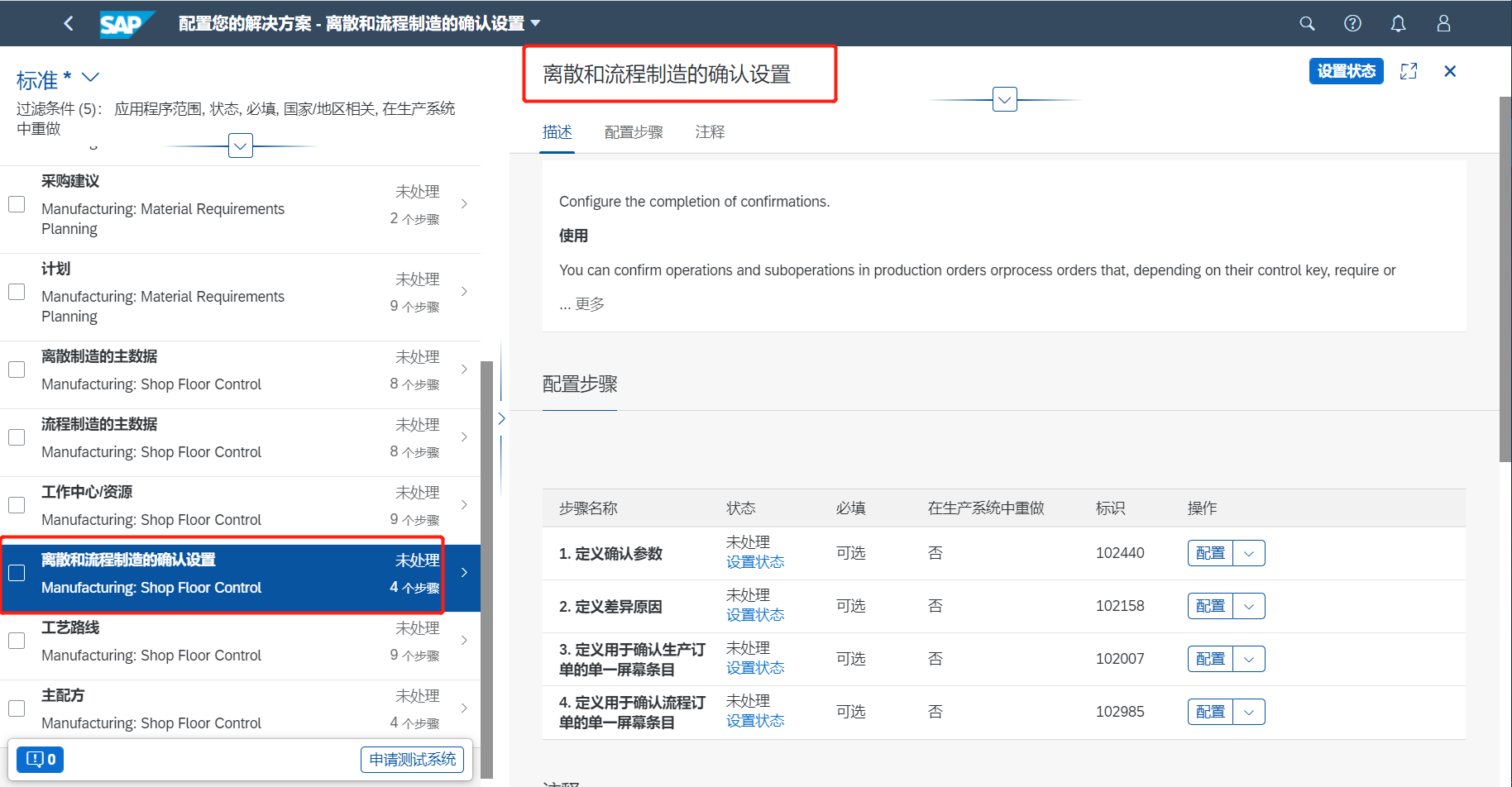Check the 采购建议 checkbox
The height and width of the screenshot is (787, 1512).
(17, 203)
